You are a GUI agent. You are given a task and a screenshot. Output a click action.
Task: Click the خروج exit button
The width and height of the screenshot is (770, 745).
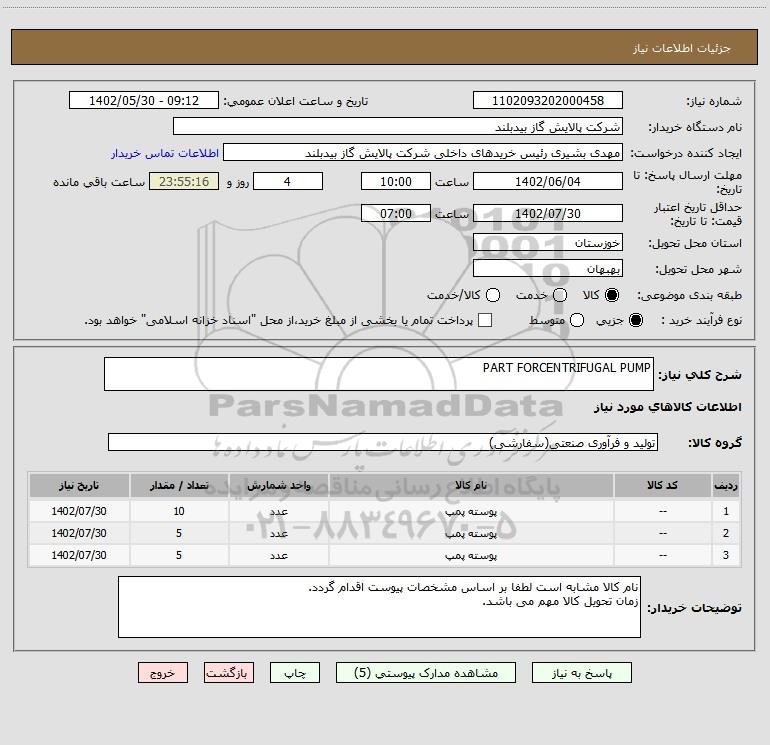click(163, 673)
